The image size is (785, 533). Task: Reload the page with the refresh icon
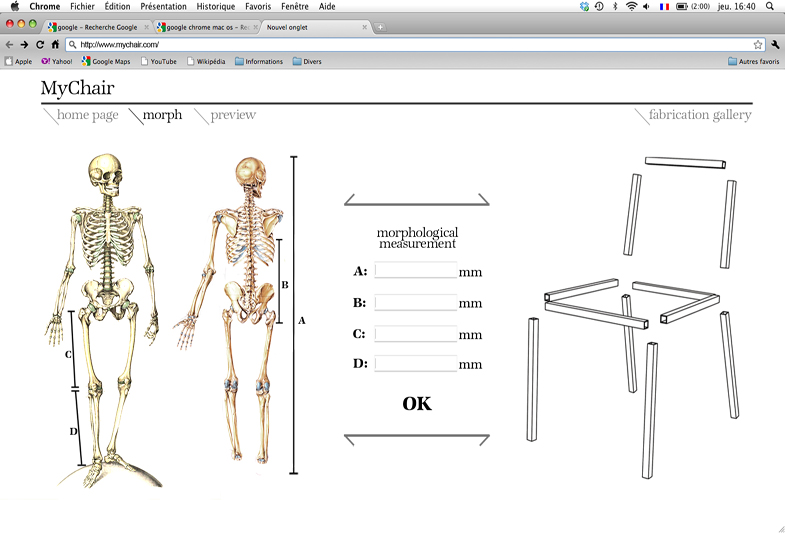click(x=40, y=45)
